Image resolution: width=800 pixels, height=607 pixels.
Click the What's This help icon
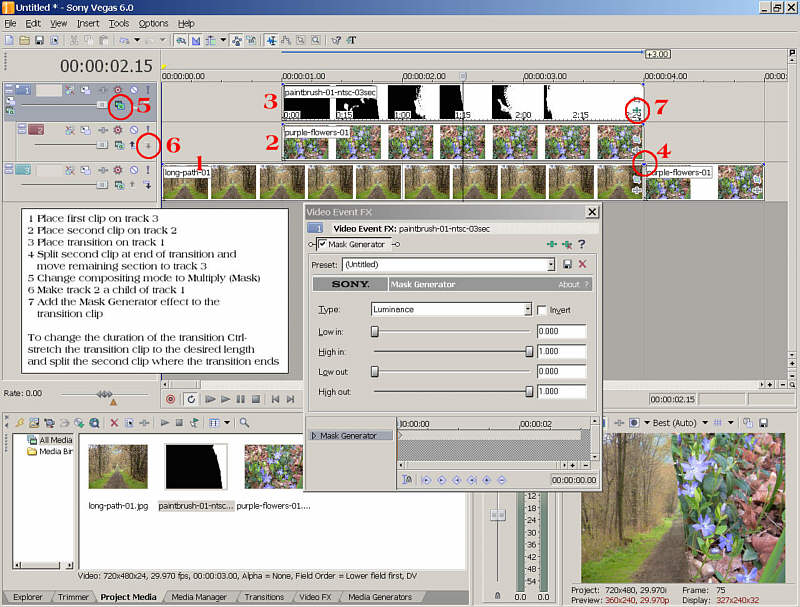(x=336, y=40)
